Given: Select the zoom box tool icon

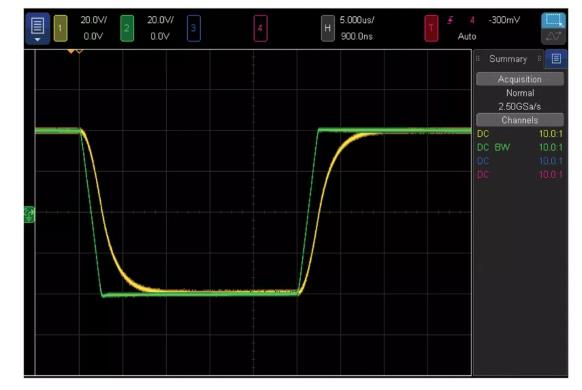Looking at the screenshot, I should click(x=553, y=20).
